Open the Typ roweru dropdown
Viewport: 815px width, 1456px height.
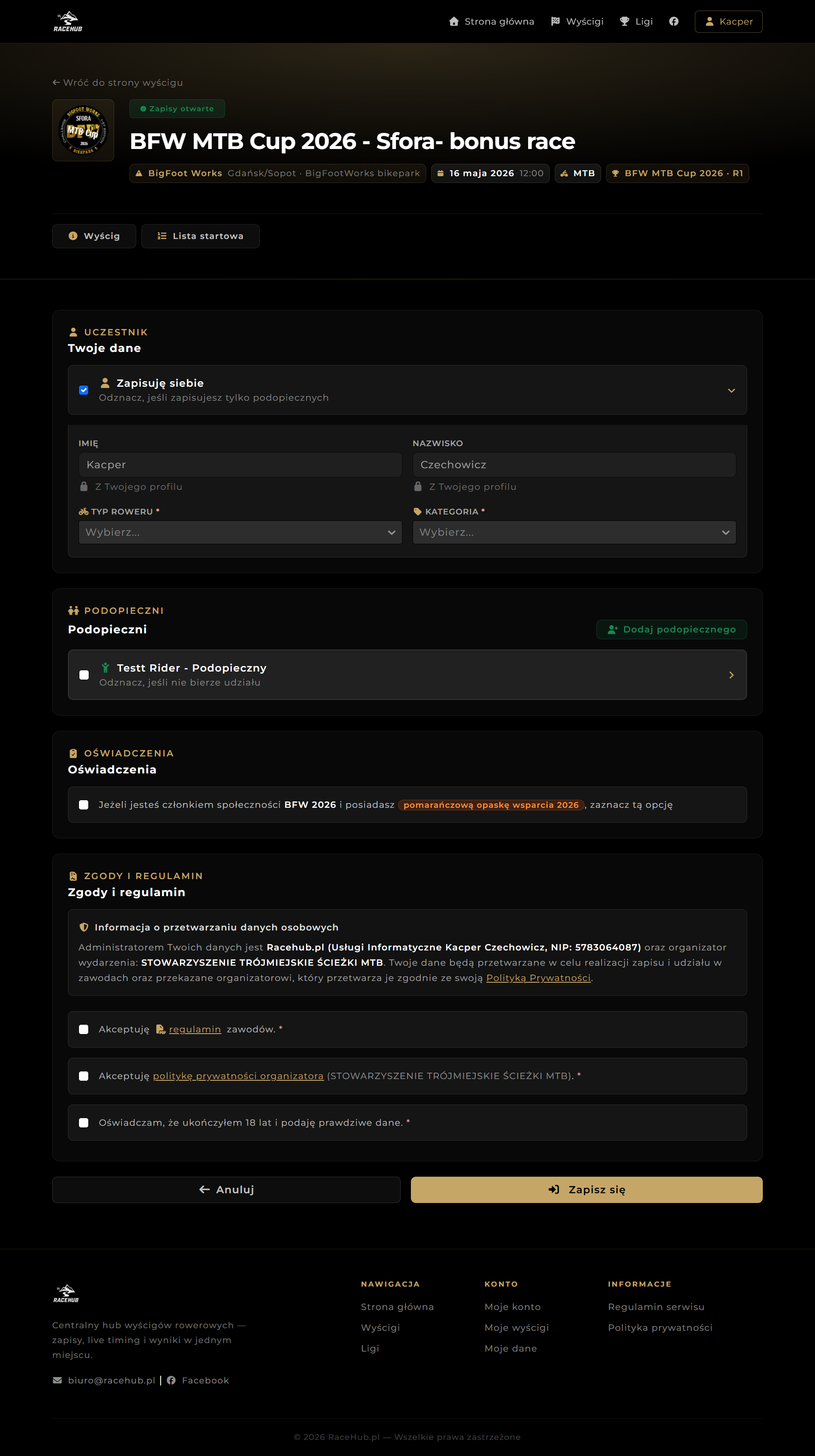240,532
